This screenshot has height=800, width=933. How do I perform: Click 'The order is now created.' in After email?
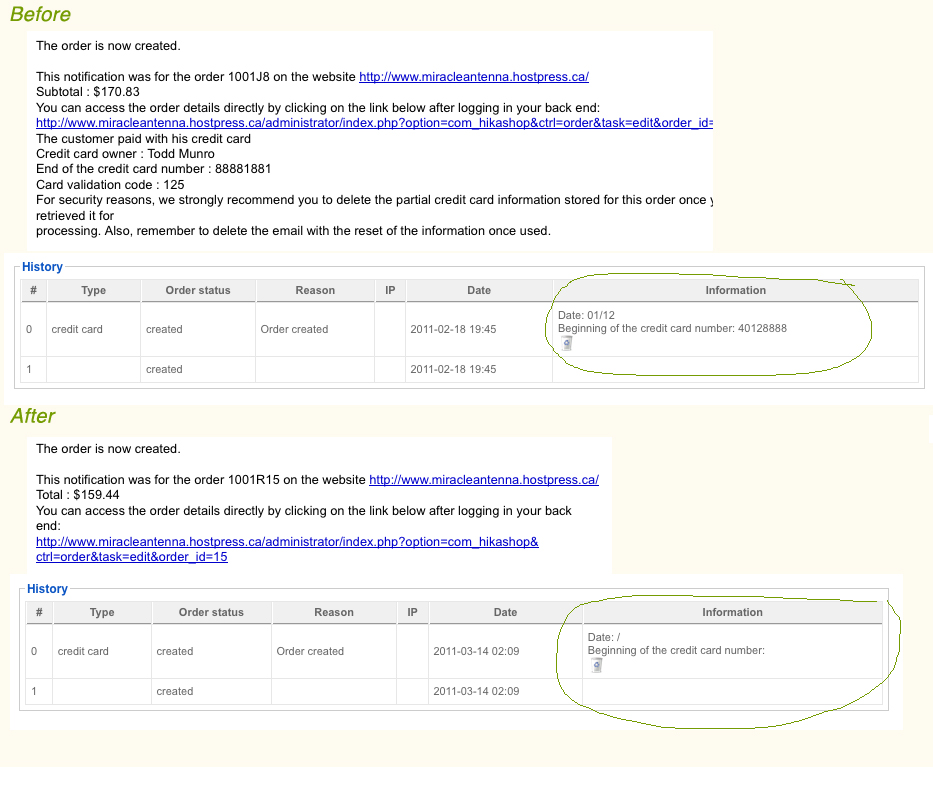point(108,449)
